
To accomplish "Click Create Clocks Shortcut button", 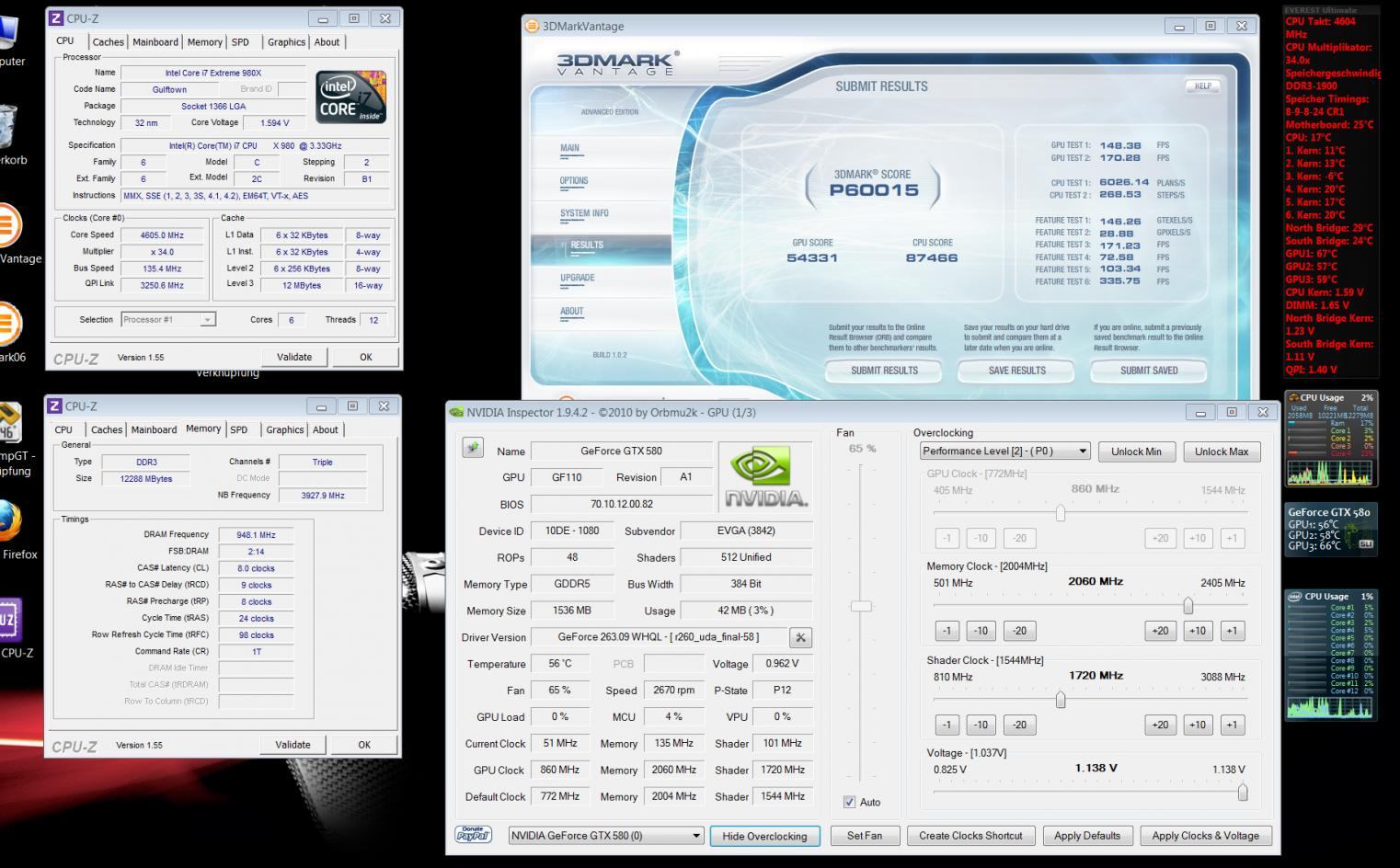I will coord(970,836).
